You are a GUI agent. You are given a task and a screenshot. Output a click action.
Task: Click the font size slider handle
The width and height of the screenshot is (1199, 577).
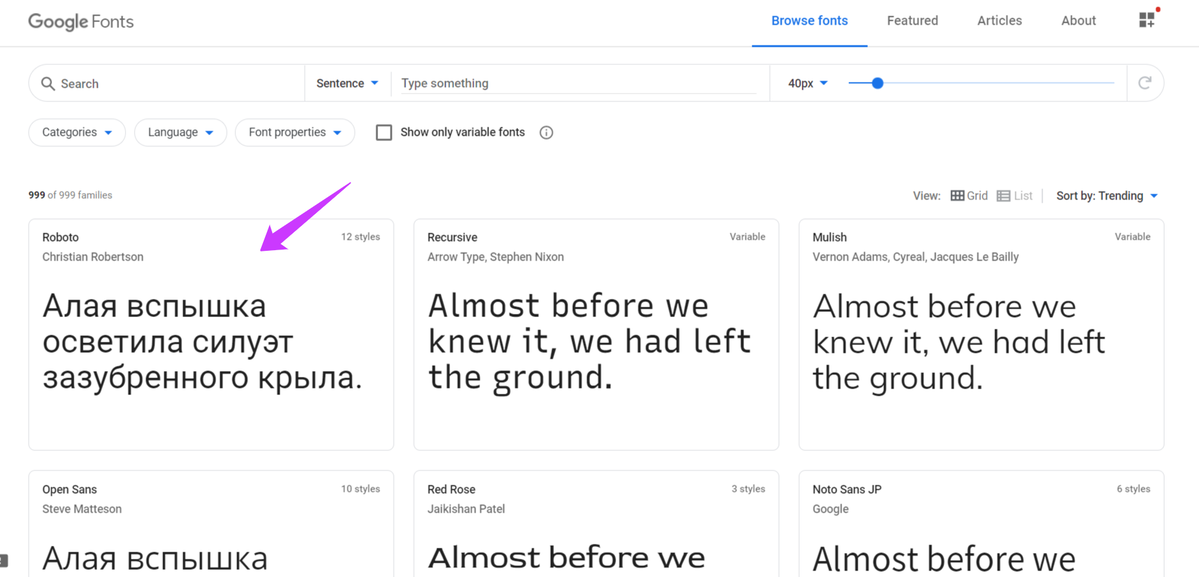tap(878, 83)
